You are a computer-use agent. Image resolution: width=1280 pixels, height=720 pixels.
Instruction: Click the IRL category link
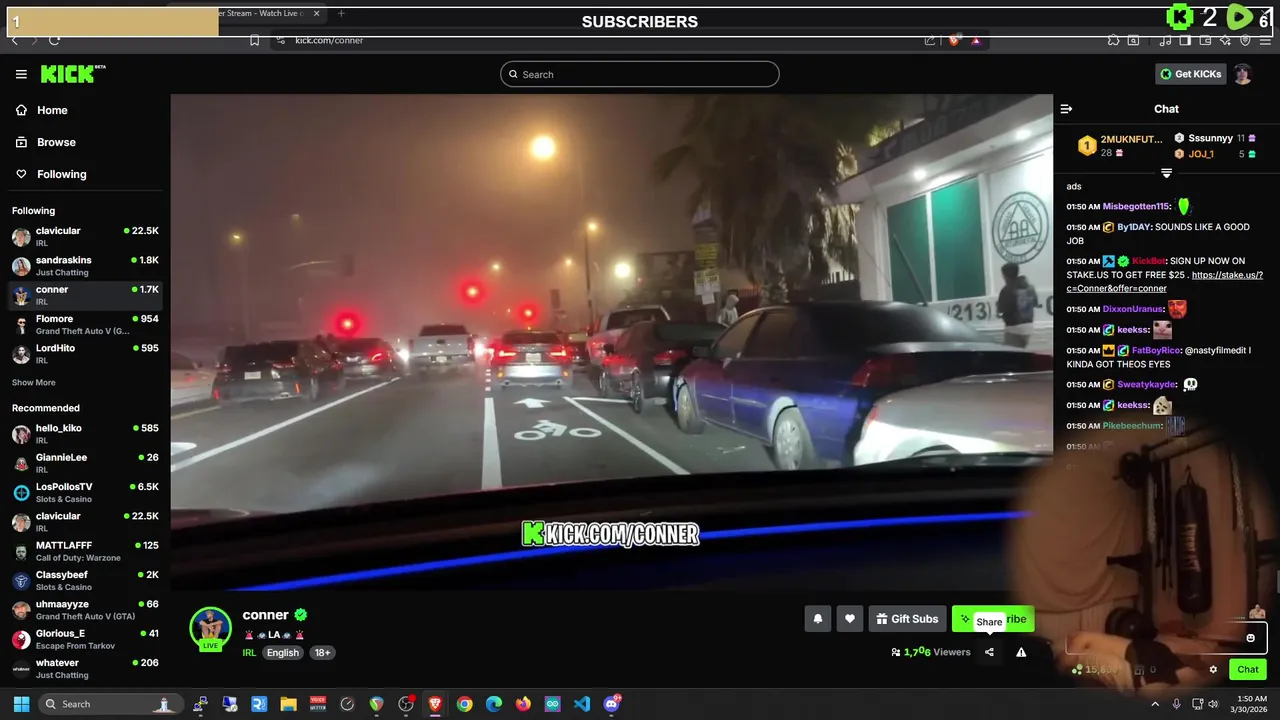tap(249, 653)
